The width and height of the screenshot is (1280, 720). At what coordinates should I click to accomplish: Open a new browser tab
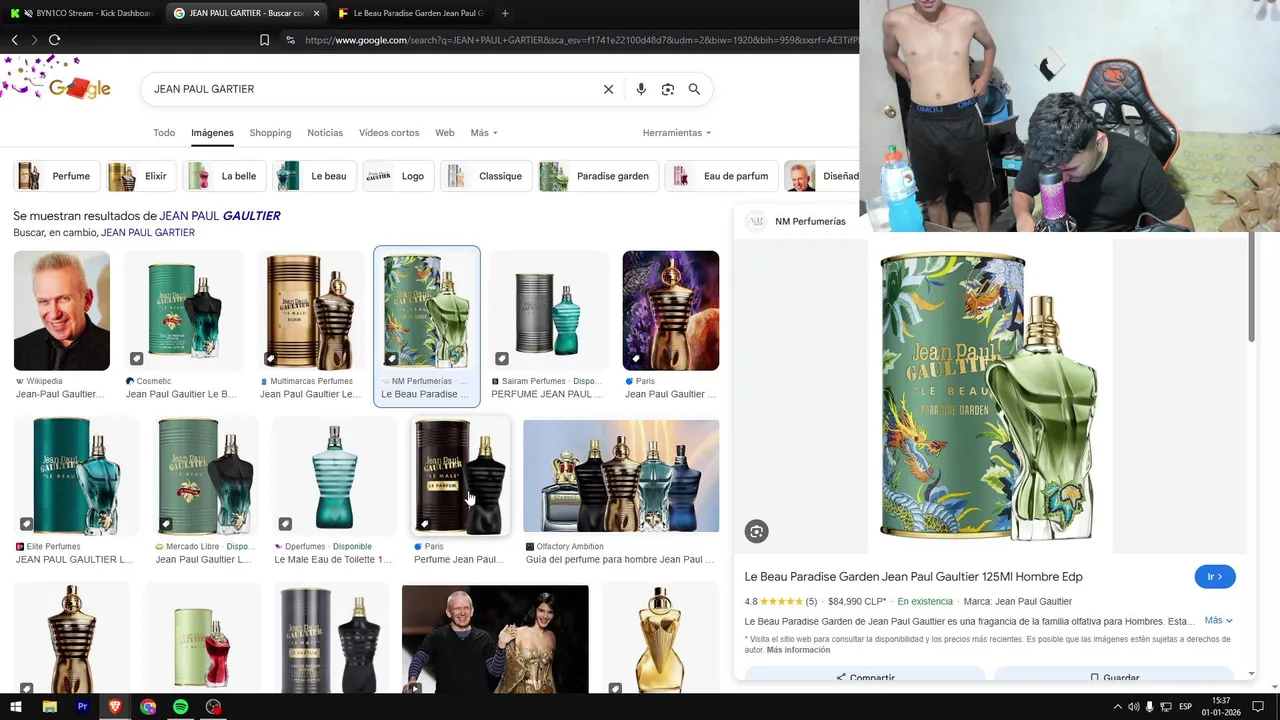pyautogui.click(x=504, y=13)
